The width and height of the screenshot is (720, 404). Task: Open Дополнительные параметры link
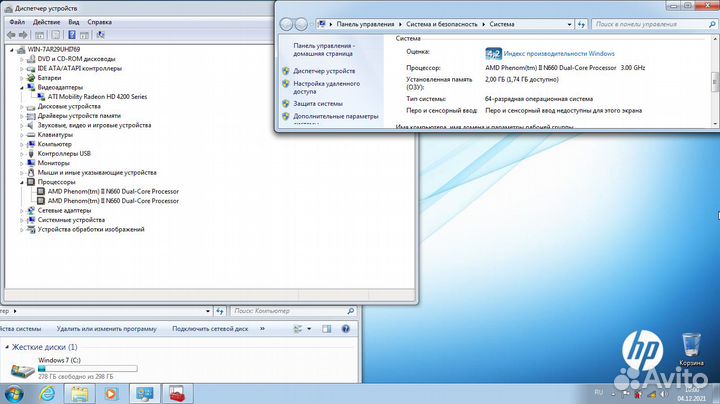pos(336,116)
